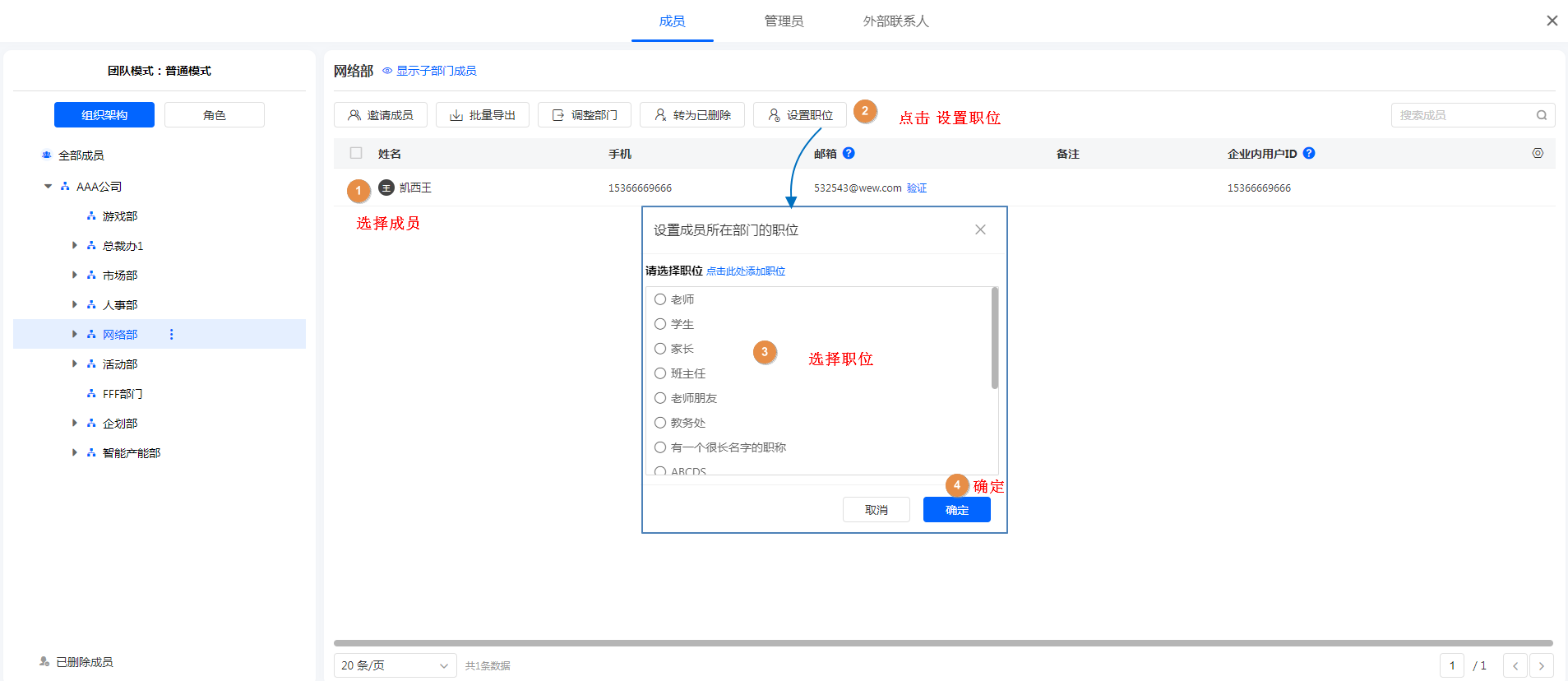Image resolution: width=1568 pixels, height=681 pixels.
Task: Click the search magnifier icon in 搜索成员
Action: click(1542, 115)
